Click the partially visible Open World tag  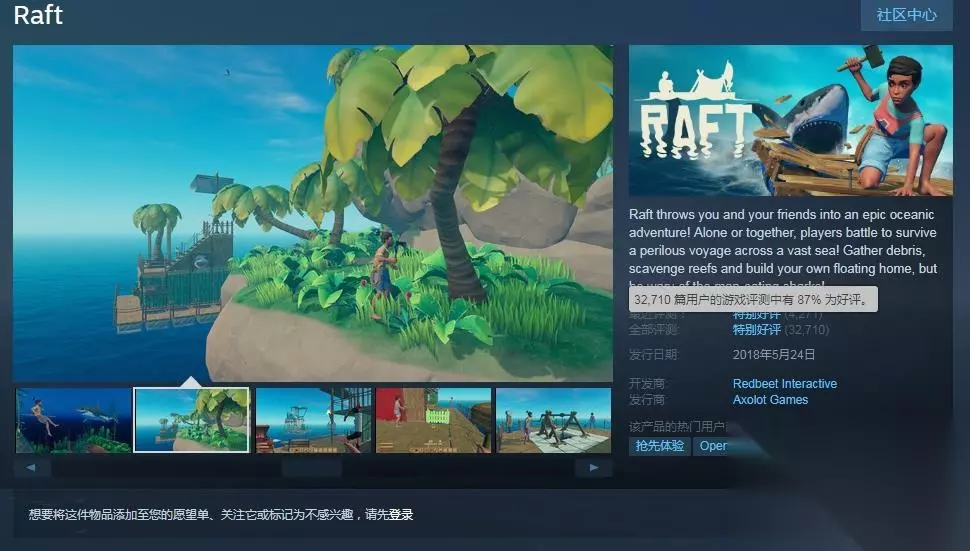coord(713,446)
